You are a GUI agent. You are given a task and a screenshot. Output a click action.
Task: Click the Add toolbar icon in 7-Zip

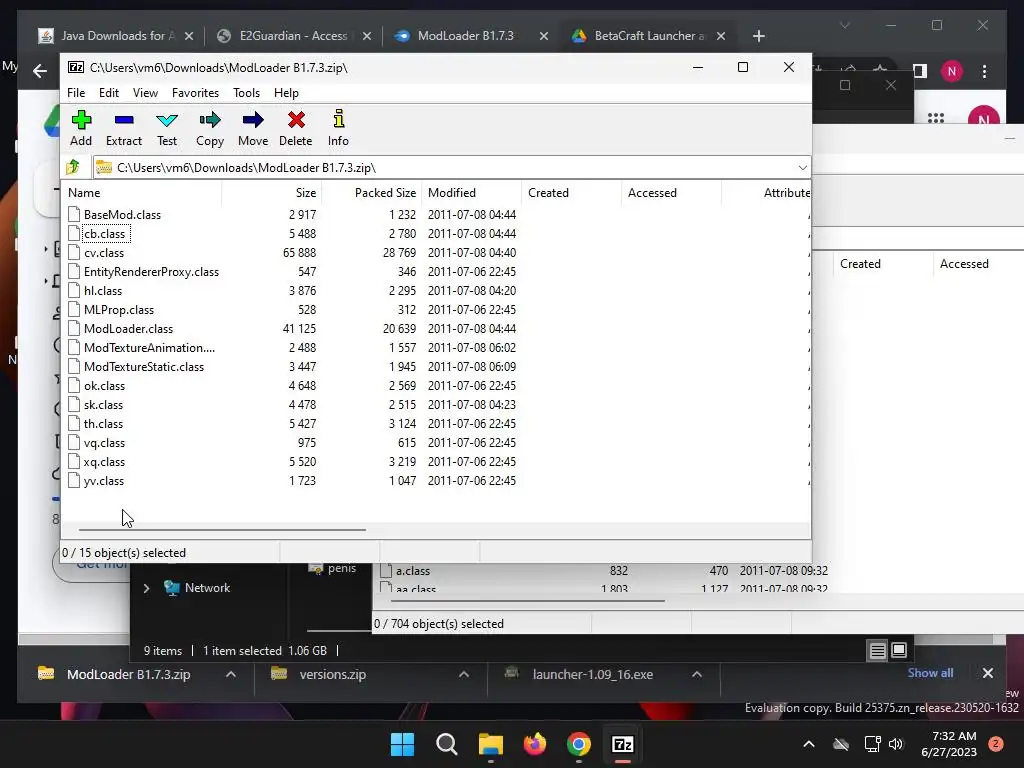click(81, 128)
